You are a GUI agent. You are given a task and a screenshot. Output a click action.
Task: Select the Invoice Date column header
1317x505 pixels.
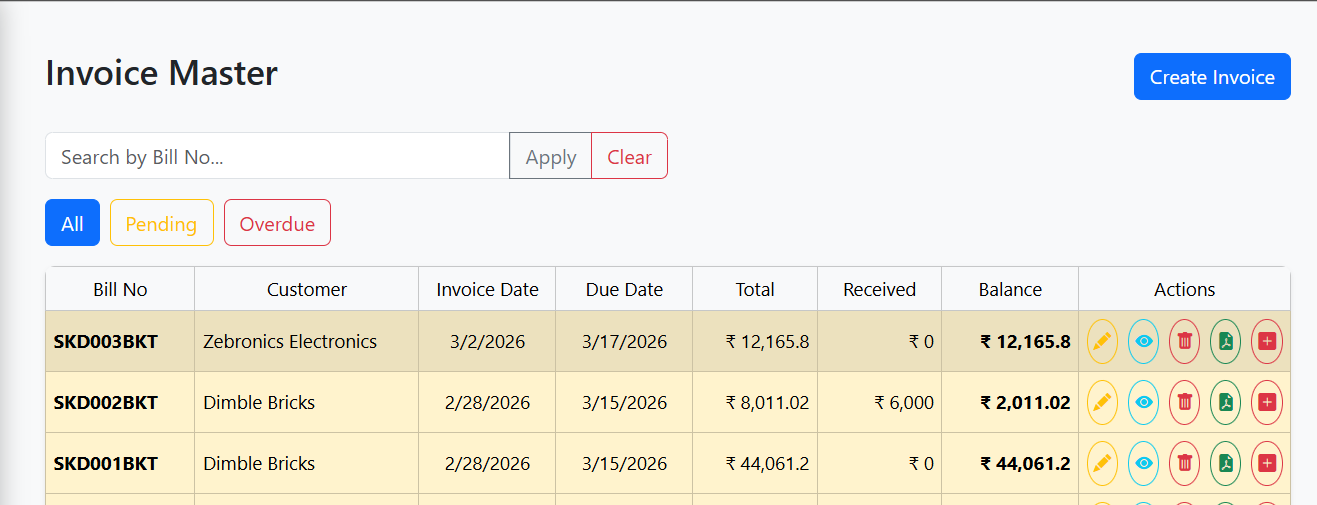(487, 289)
